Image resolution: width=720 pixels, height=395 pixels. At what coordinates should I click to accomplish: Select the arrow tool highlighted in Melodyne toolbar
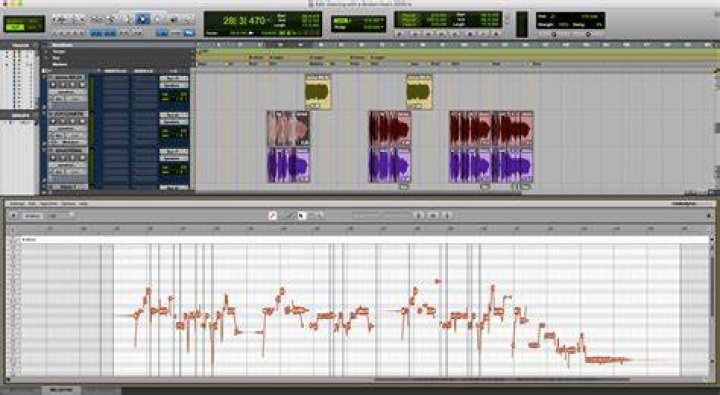pyautogui.click(x=302, y=215)
